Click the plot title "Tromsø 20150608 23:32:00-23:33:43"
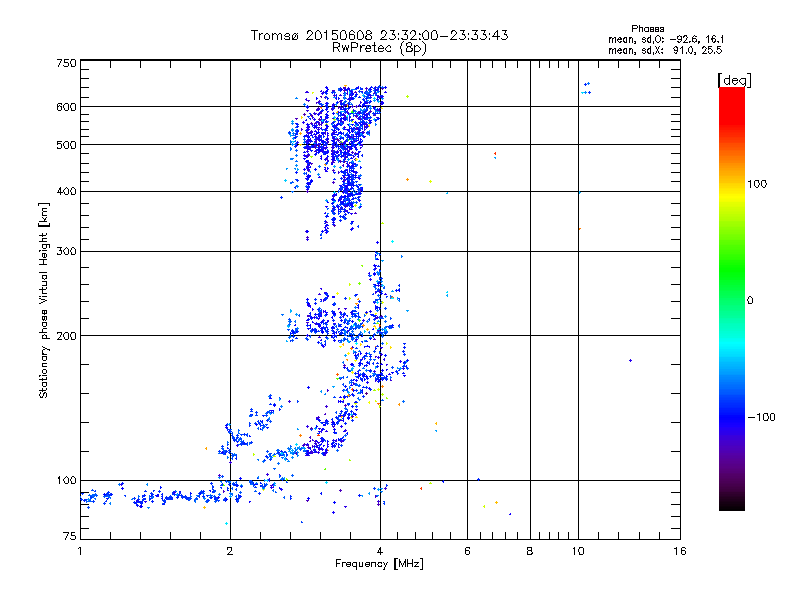Screen dimensions: 800x600 [x=379, y=35]
